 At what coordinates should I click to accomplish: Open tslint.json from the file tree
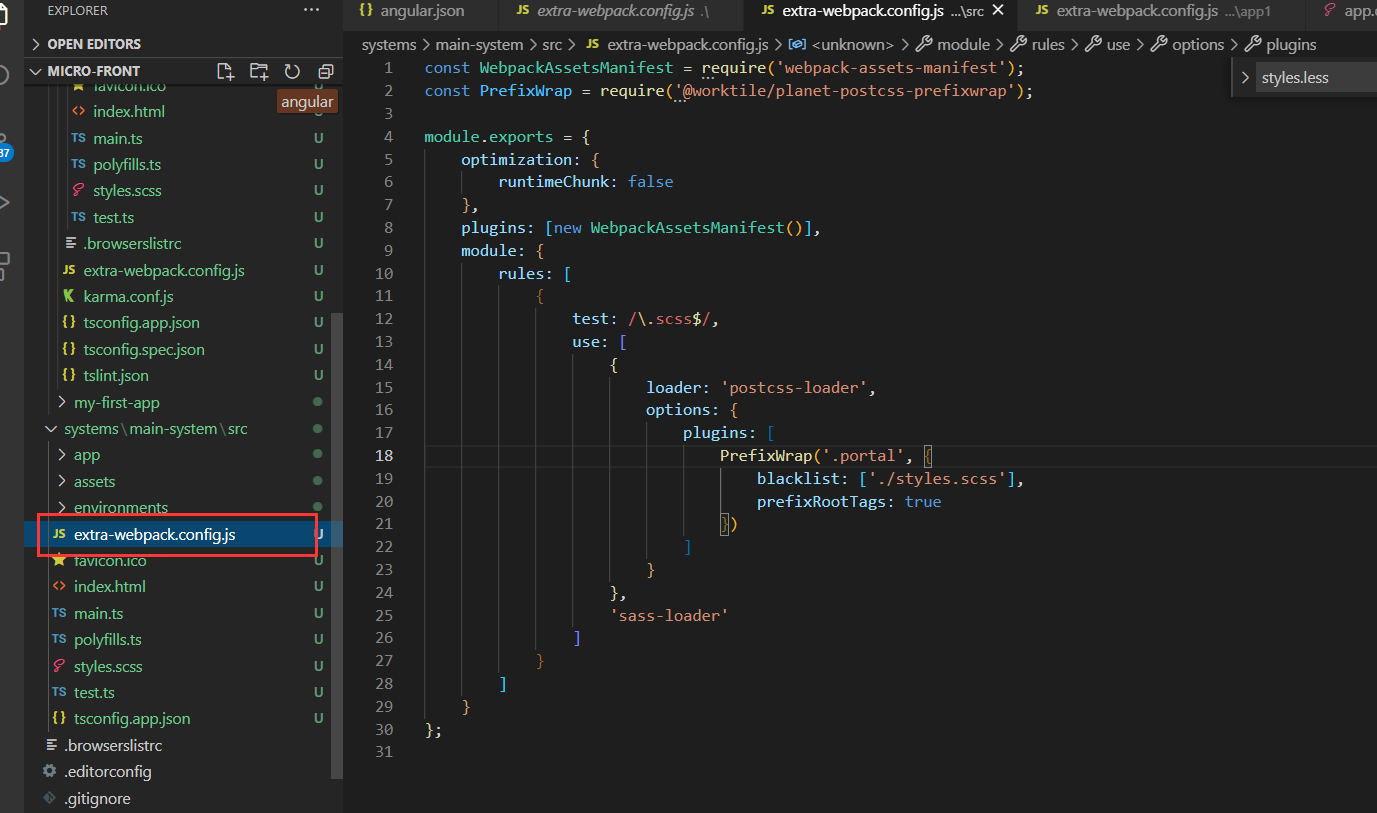pyautogui.click(x=116, y=375)
